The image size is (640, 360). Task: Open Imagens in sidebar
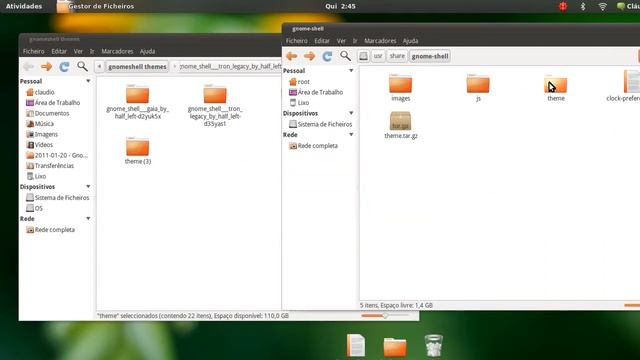[42, 134]
